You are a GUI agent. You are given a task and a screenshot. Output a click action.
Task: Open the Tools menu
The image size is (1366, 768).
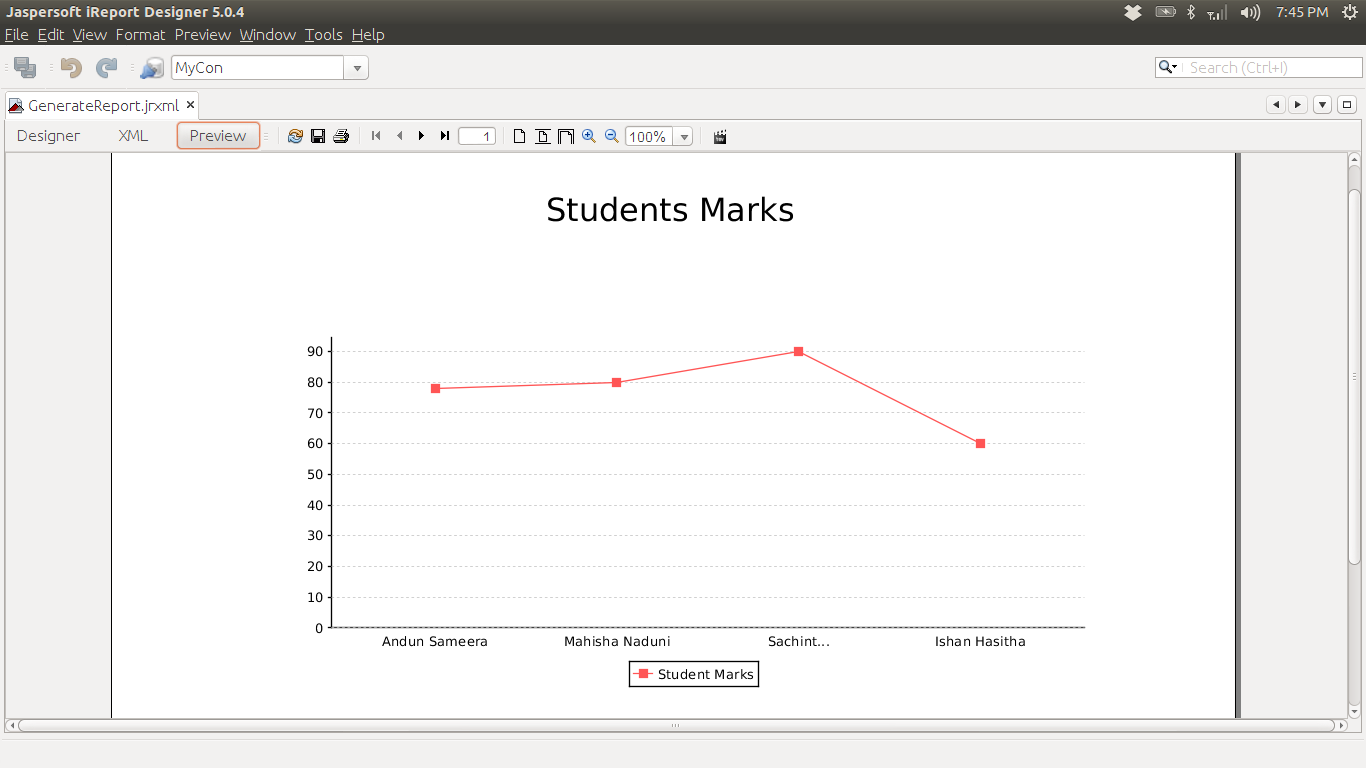coord(323,34)
